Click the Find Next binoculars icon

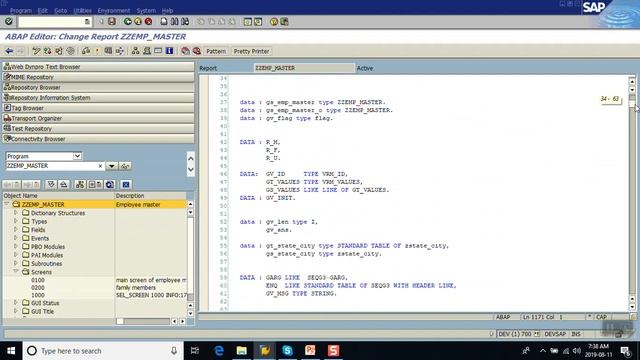coord(185,21)
